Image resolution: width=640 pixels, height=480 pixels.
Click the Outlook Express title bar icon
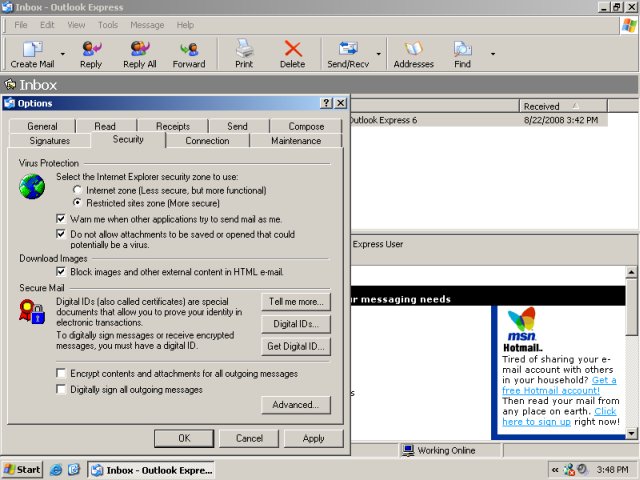[x=7, y=7]
